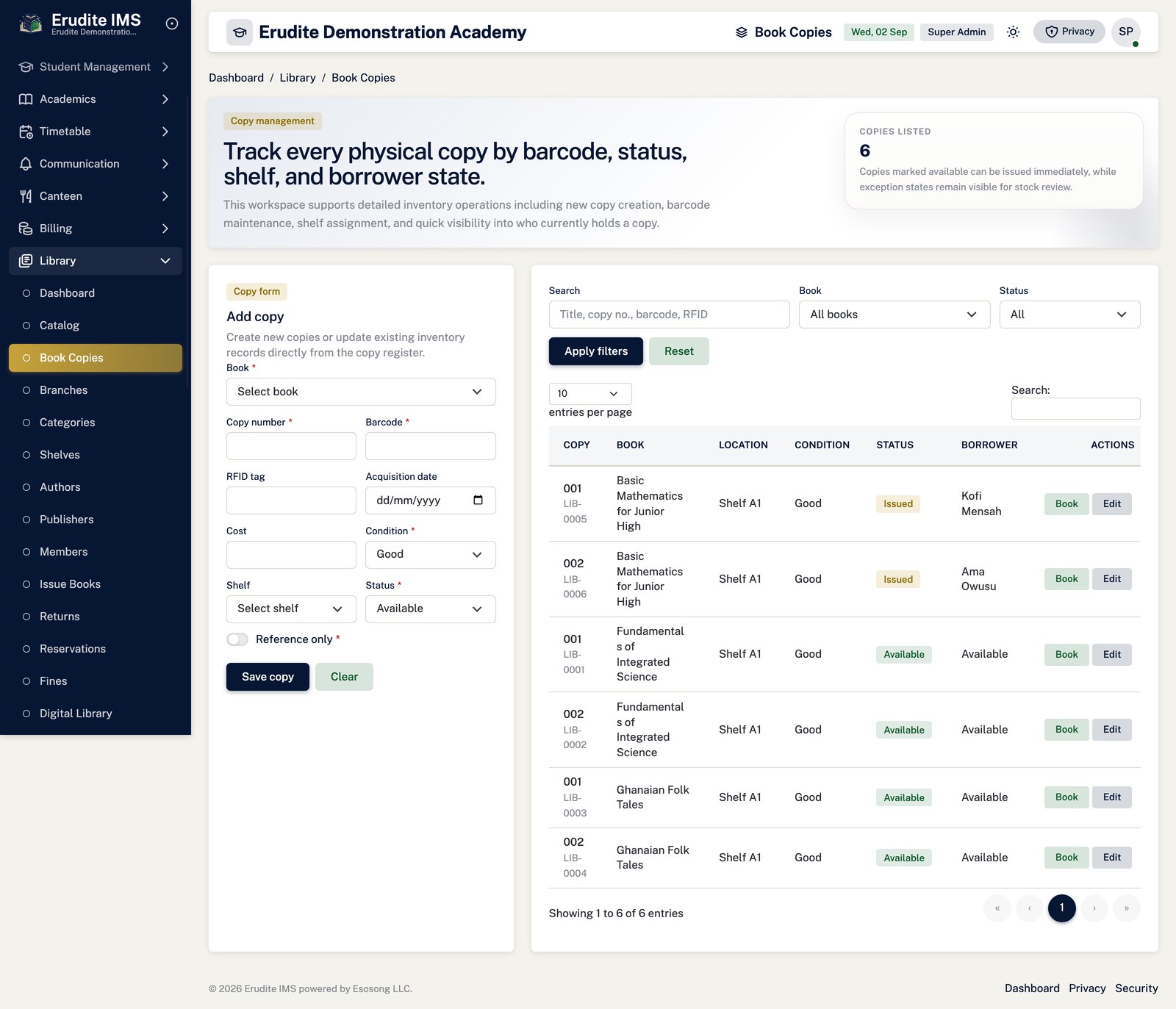Click the Reset filters button
The width and height of the screenshot is (1176, 1009).
pos(679,351)
